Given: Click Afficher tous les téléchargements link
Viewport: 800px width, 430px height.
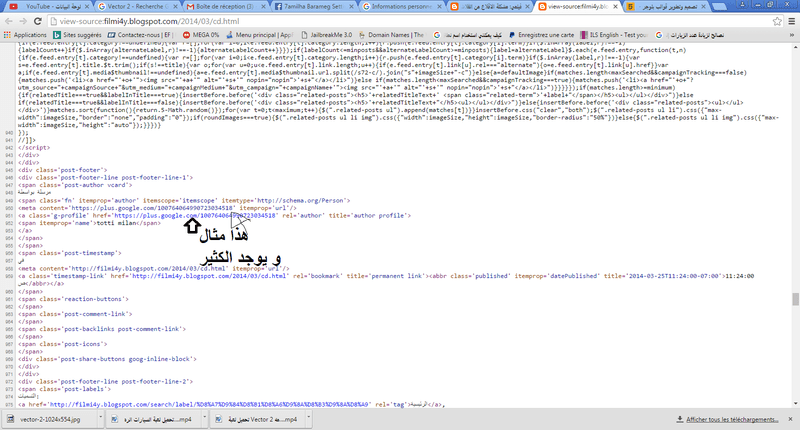Looking at the screenshot, I should (x=732, y=419).
